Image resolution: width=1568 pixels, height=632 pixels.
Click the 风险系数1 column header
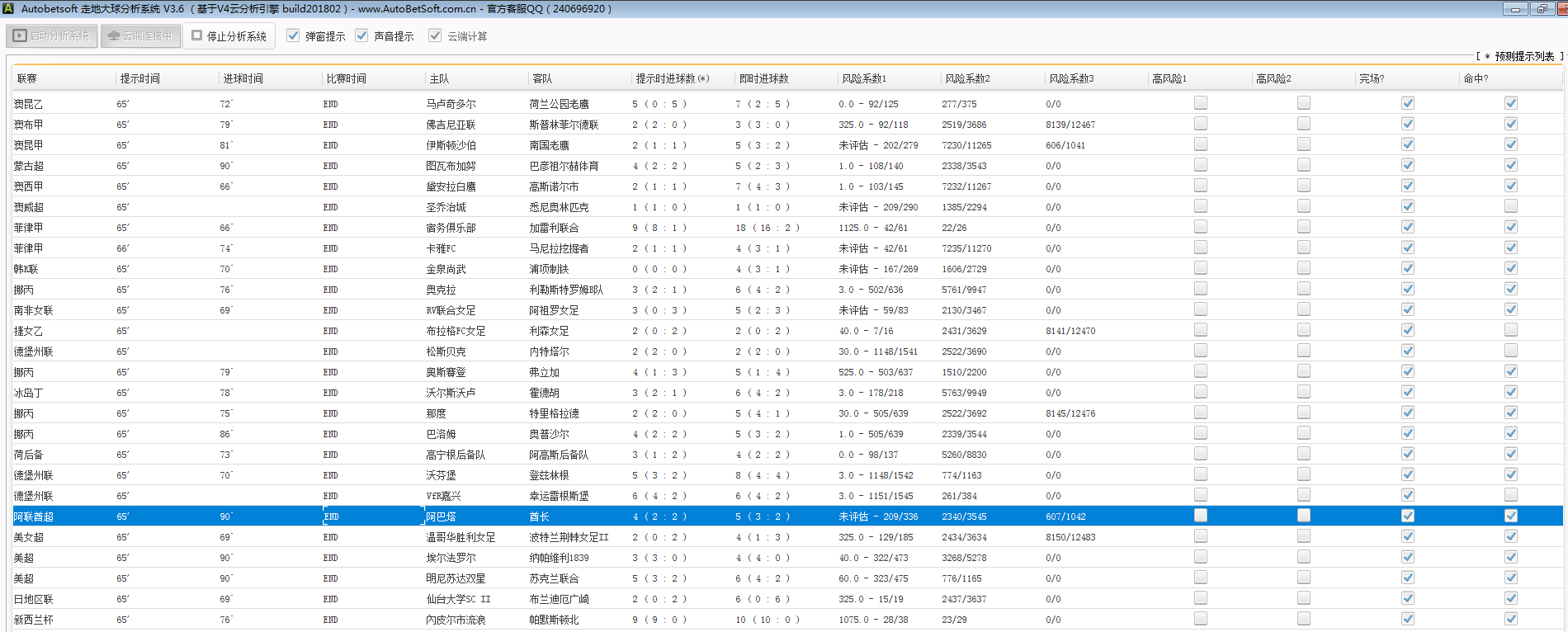pyautogui.click(x=864, y=78)
